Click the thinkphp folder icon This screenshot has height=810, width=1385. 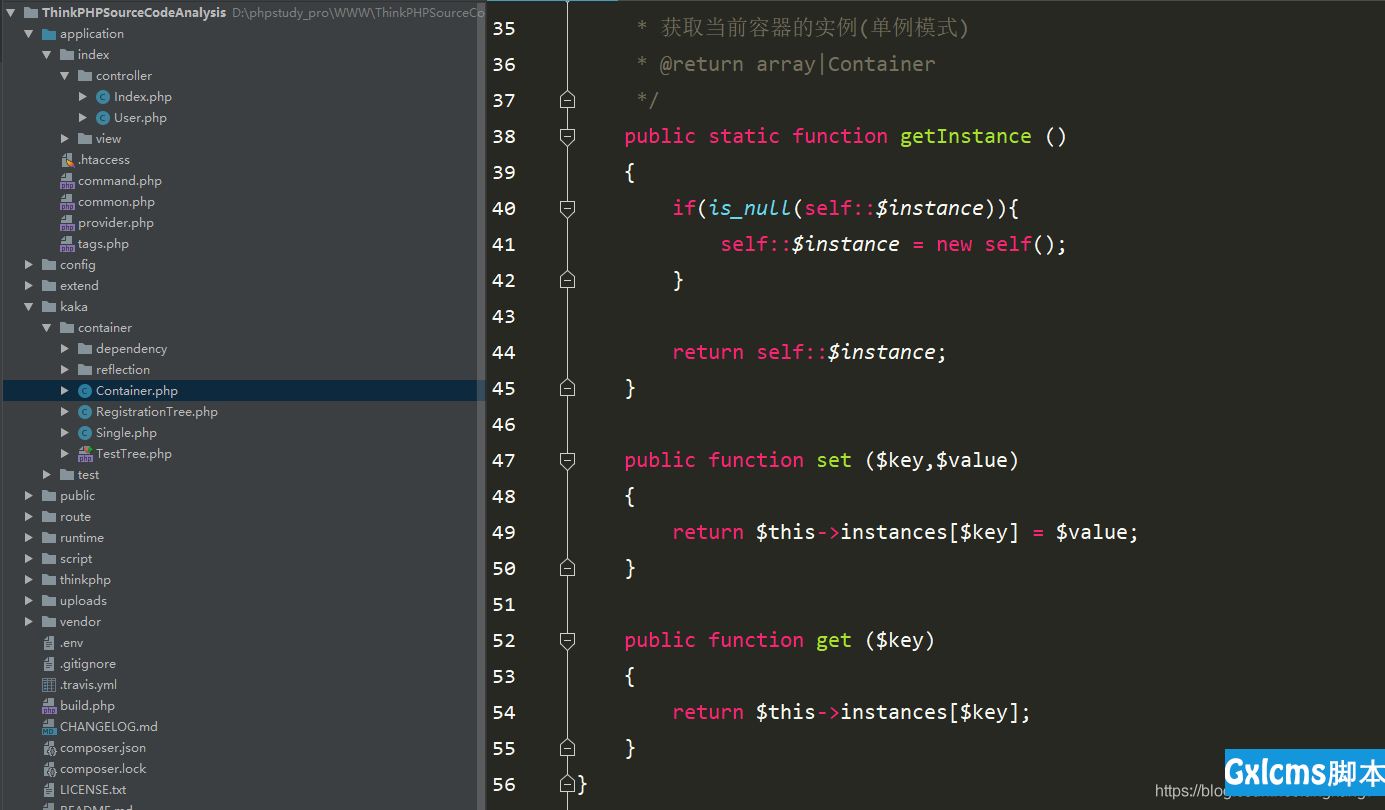(x=49, y=580)
